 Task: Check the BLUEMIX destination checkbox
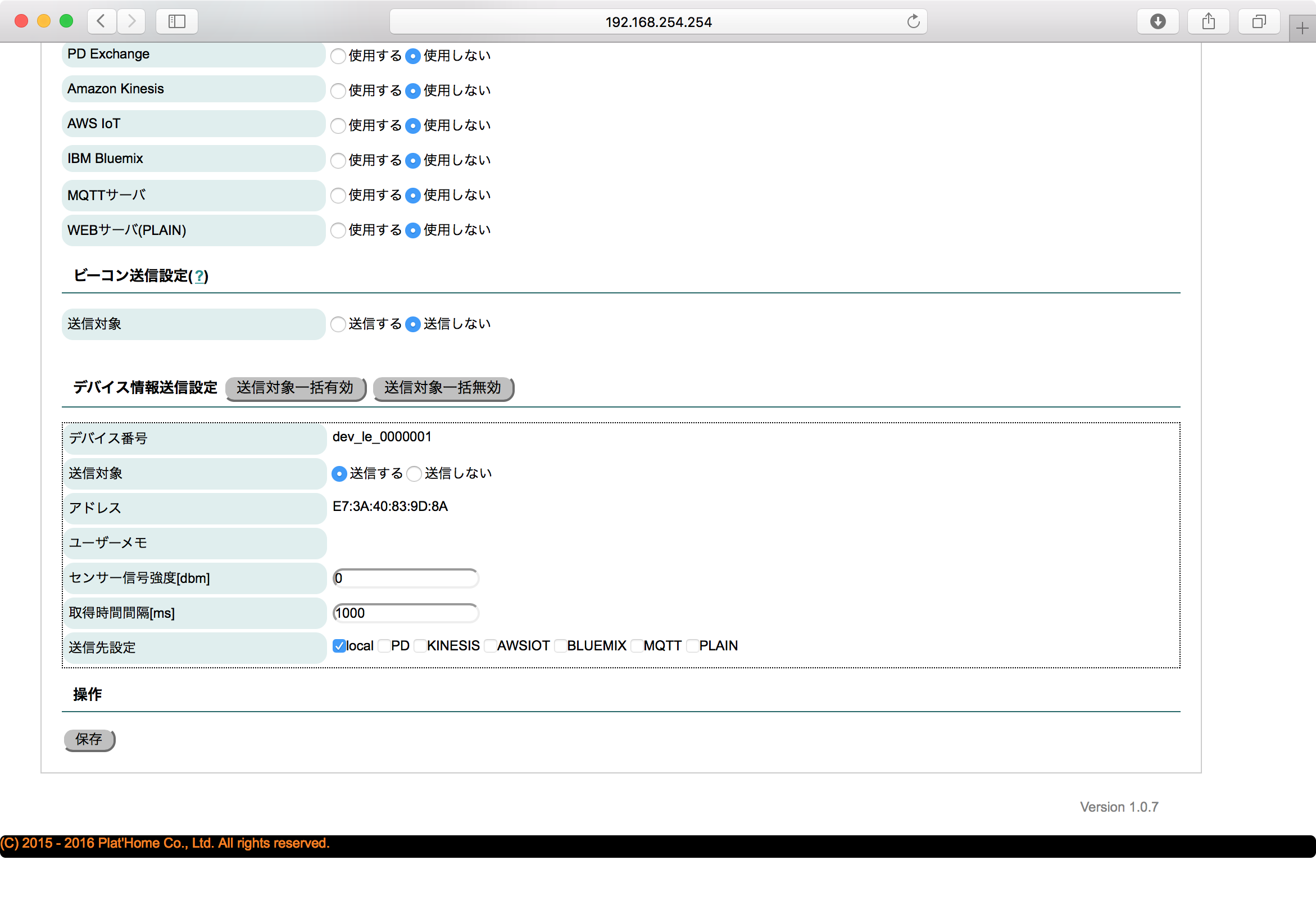(x=560, y=646)
